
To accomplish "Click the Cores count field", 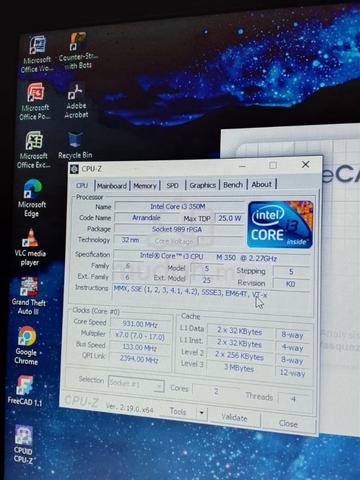I will (216, 391).
